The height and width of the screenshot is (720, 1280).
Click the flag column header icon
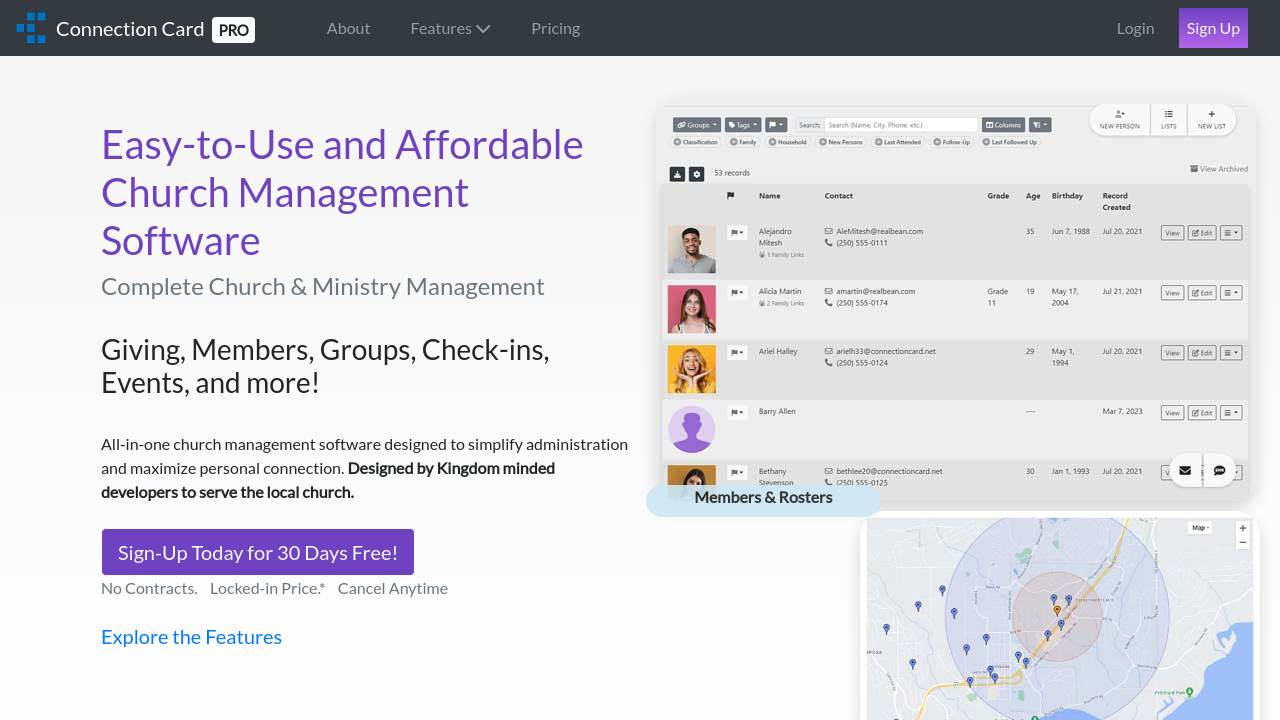coord(731,196)
